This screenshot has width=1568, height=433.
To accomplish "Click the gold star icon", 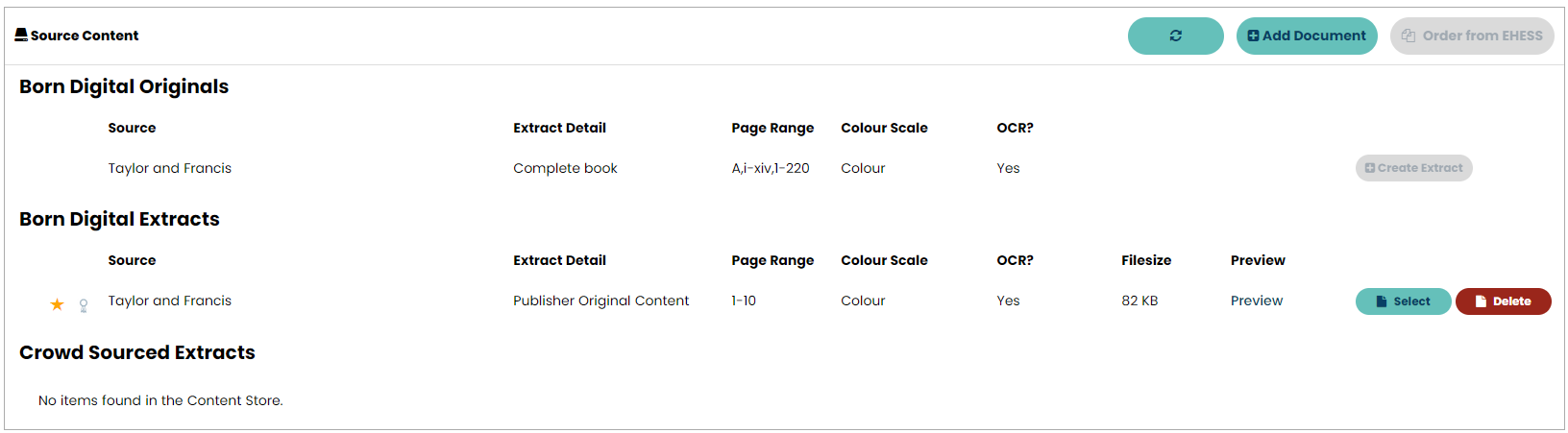I will click(x=57, y=304).
